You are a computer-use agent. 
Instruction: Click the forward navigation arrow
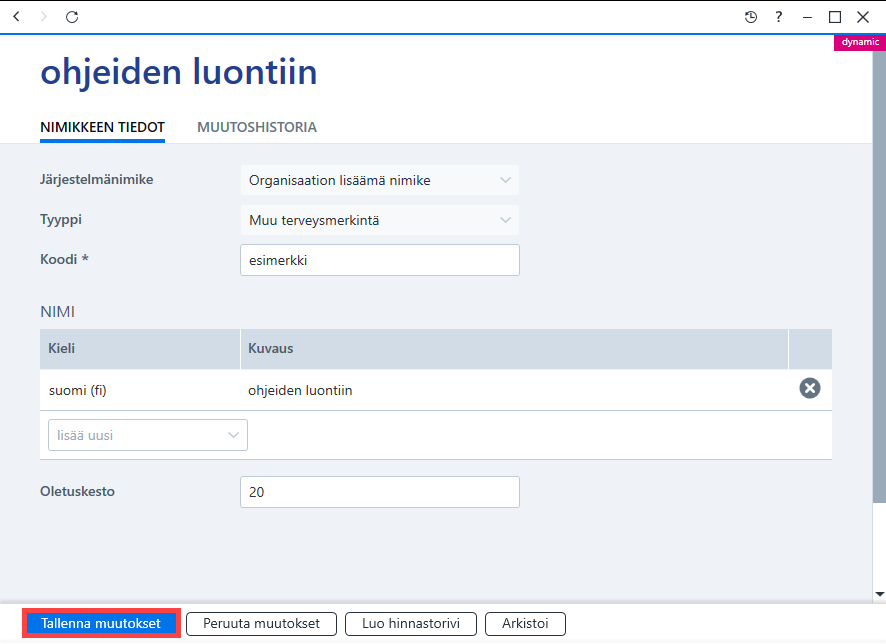[x=44, y=16]
